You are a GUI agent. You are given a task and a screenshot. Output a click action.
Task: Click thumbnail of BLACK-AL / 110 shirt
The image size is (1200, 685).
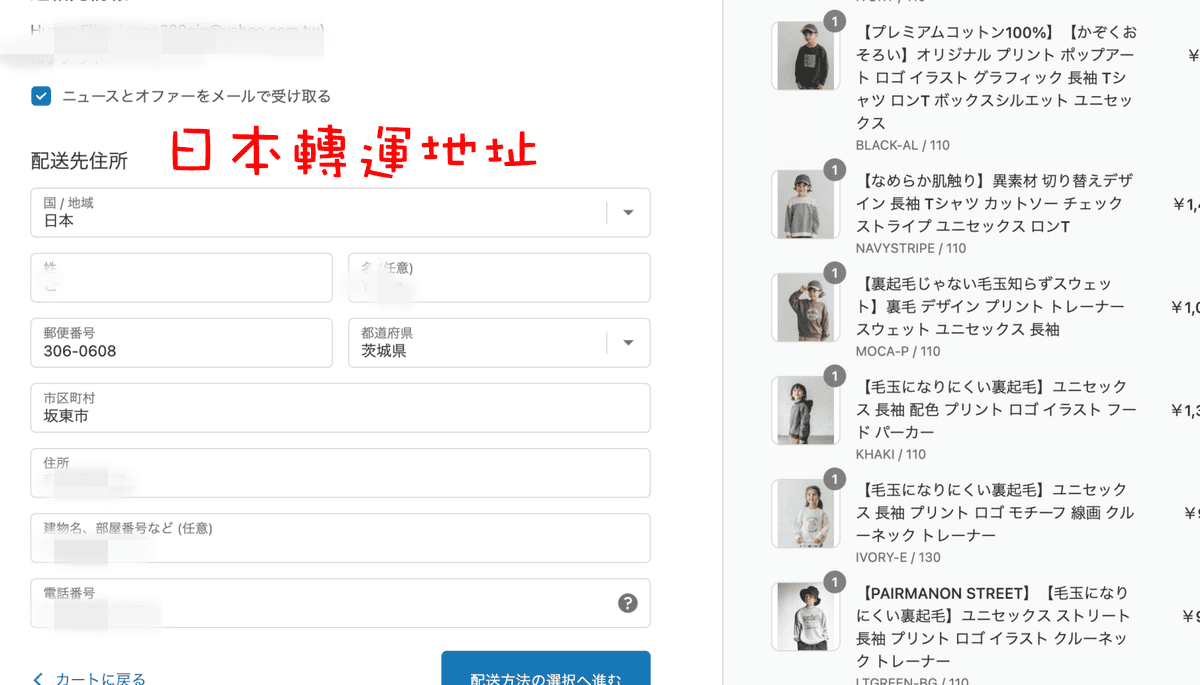click(x=805, y=56)
